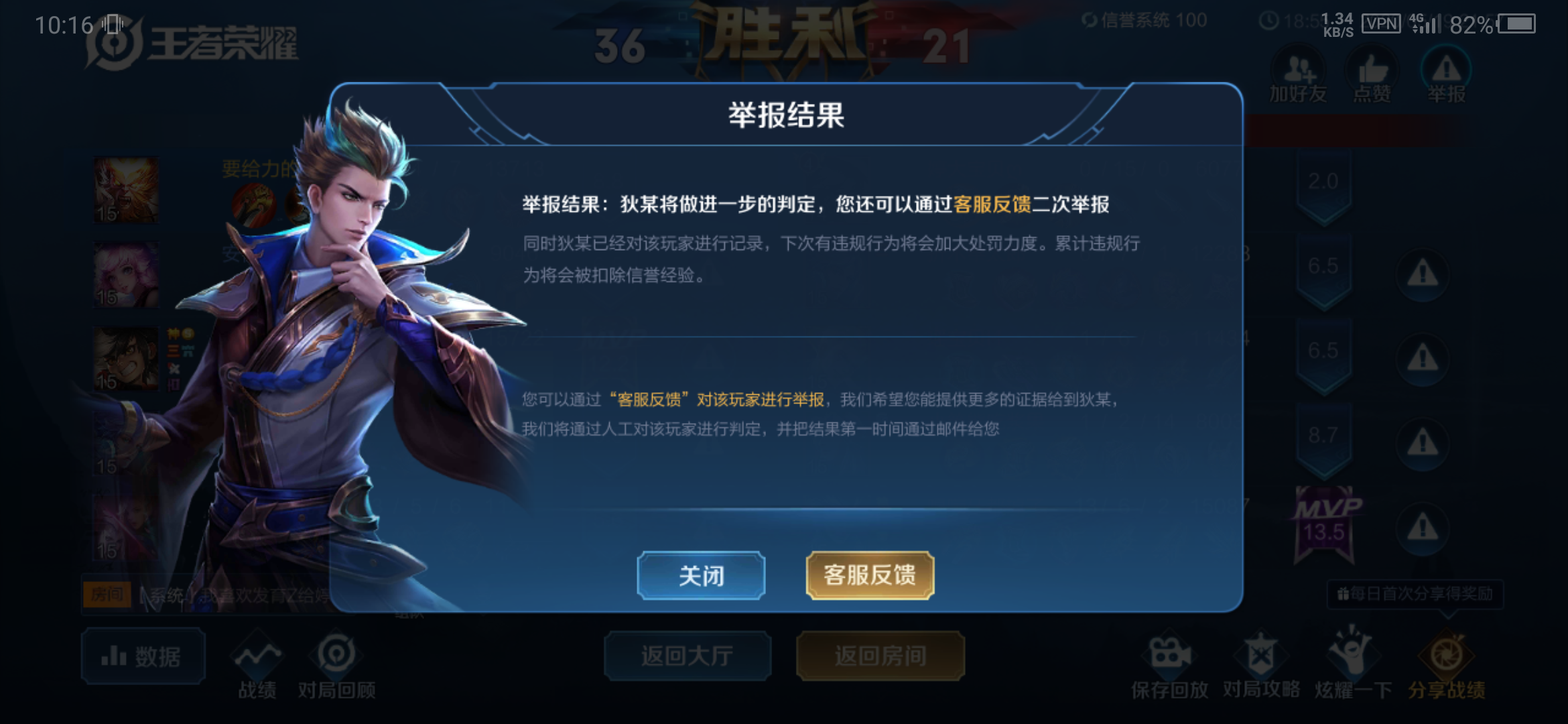1568x724 pixels.
Task: Select the first hero portrait thumbnail
Action: (x=126, y=190)
